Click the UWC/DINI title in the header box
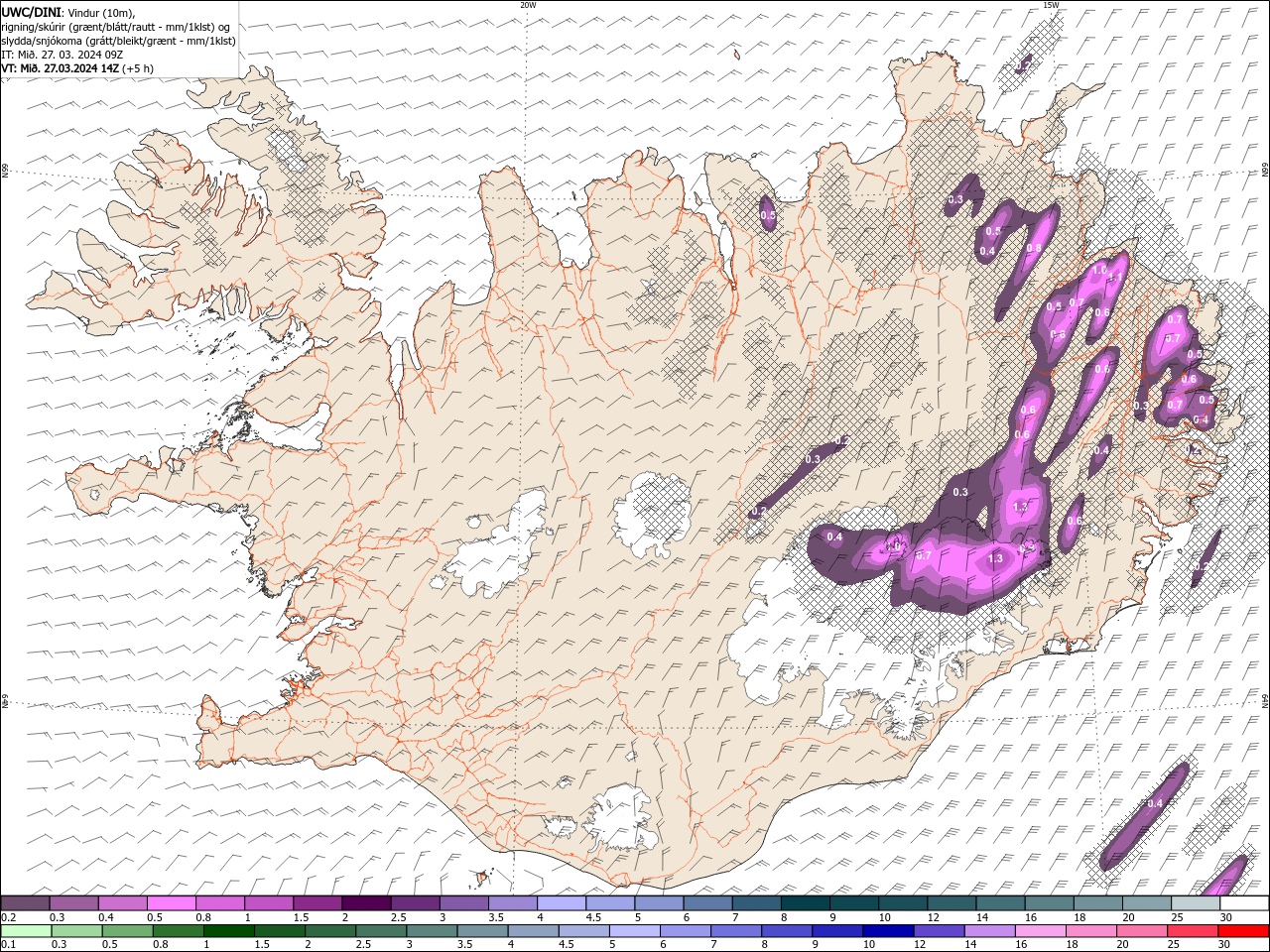1270x952 pixels. [x=30, y=12]
